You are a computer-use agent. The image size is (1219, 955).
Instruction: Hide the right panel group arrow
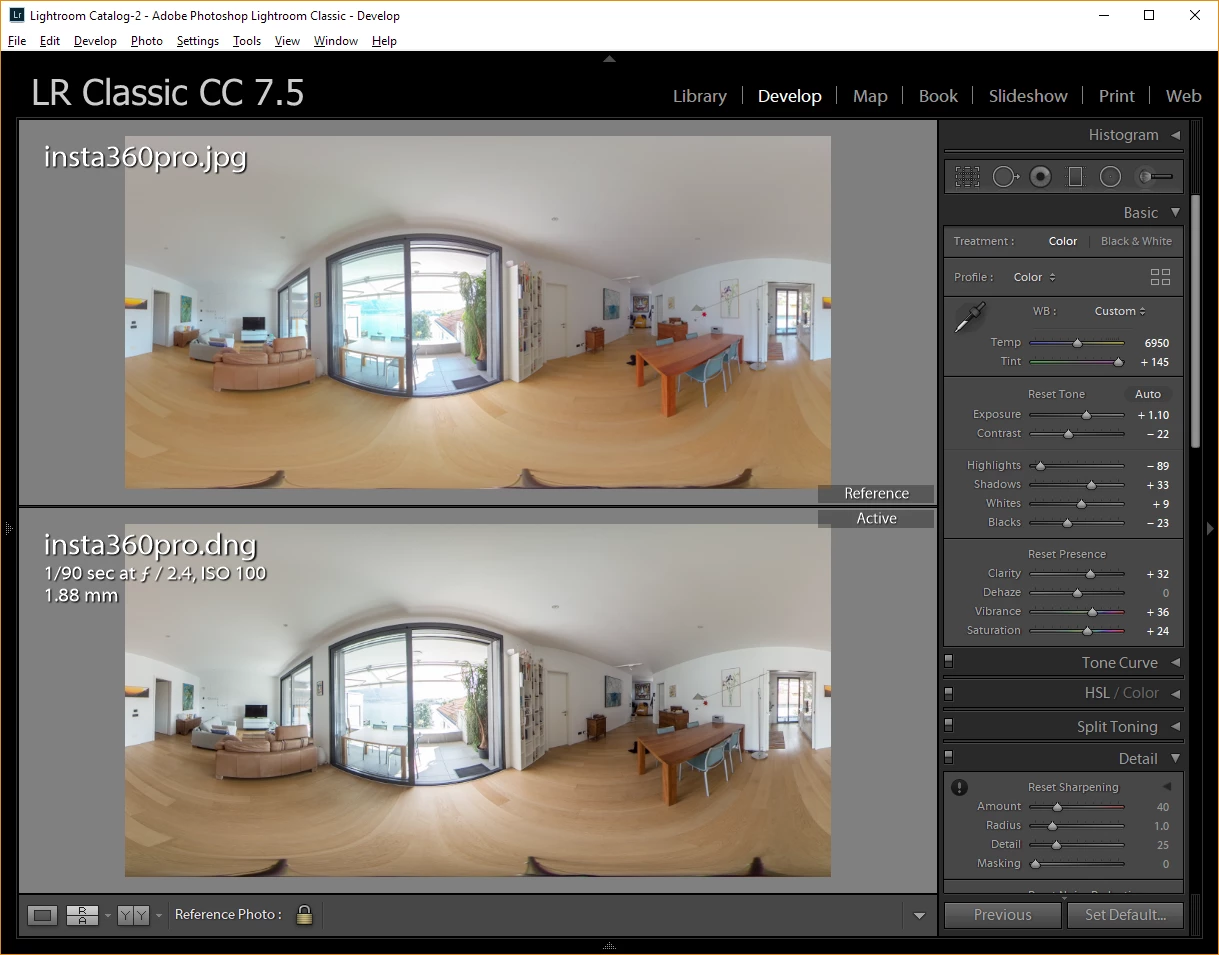(1210, 528)
